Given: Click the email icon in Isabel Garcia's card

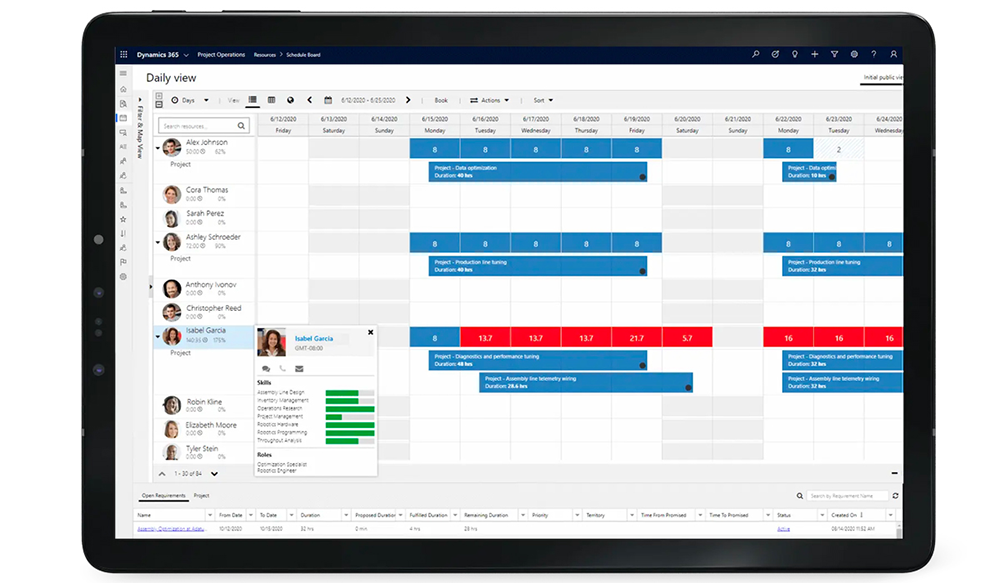Looking at the screenshot, I should click(x=299, y=369).
